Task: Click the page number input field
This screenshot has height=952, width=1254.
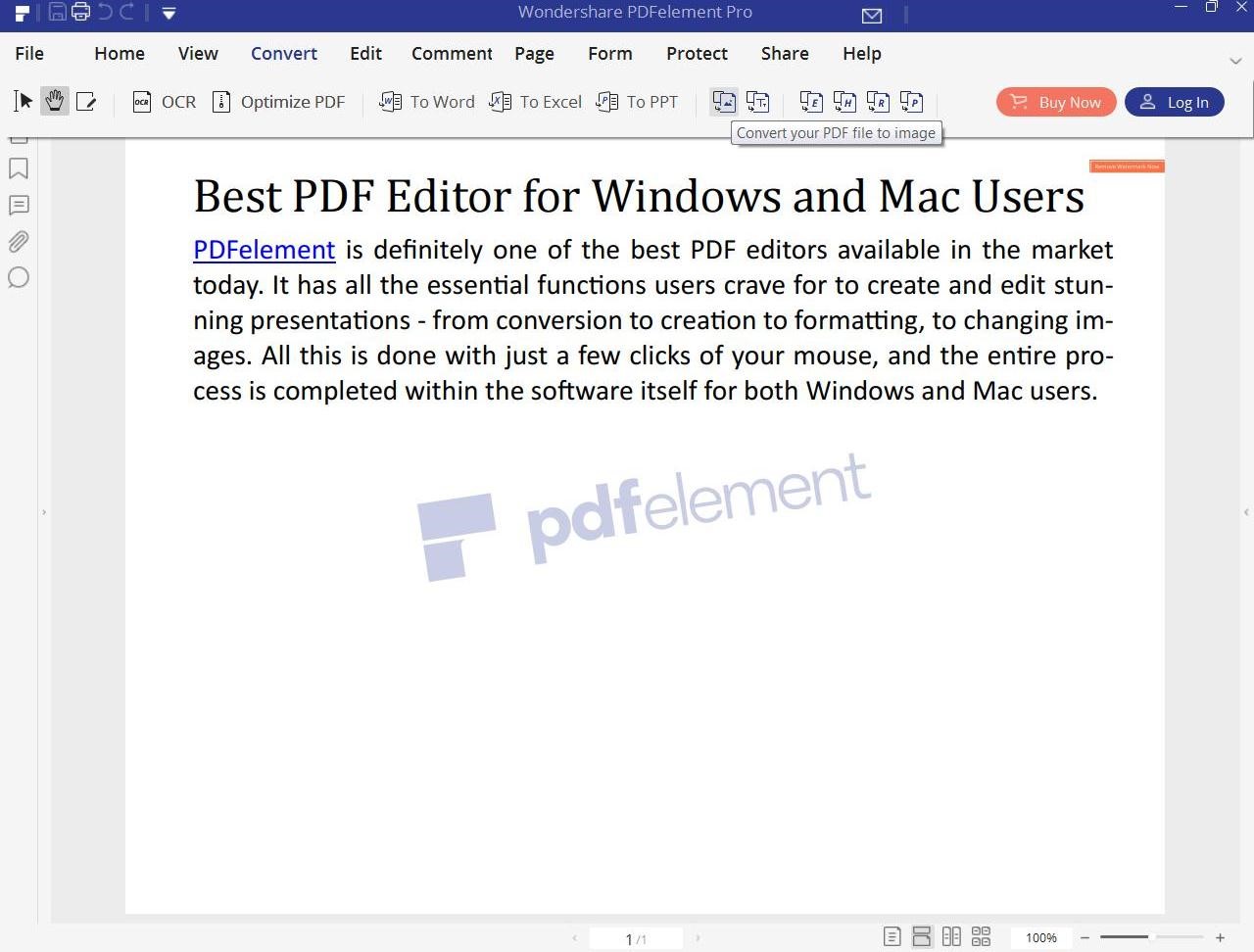Action: [636, 938]
